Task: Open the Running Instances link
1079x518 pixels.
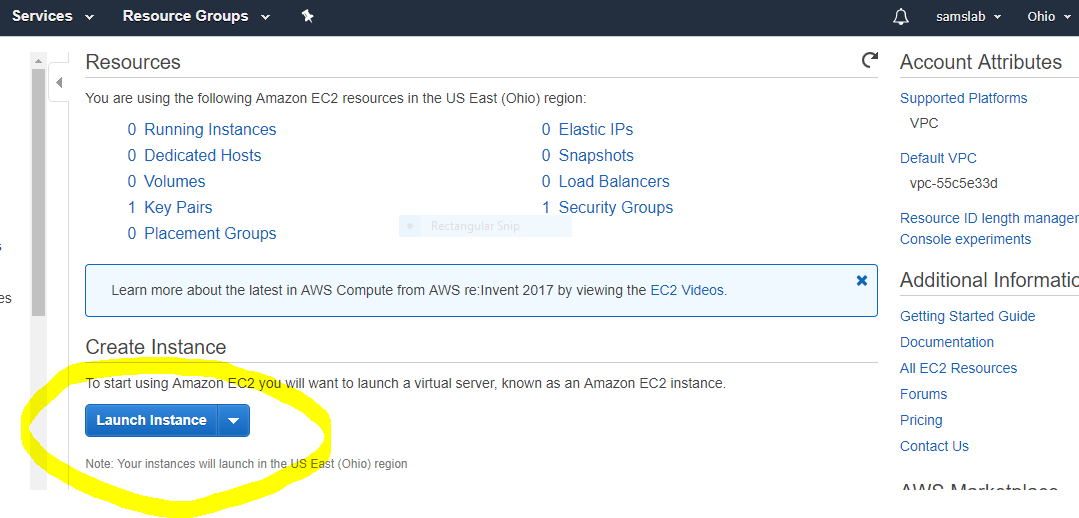Action: coord(210,129)
